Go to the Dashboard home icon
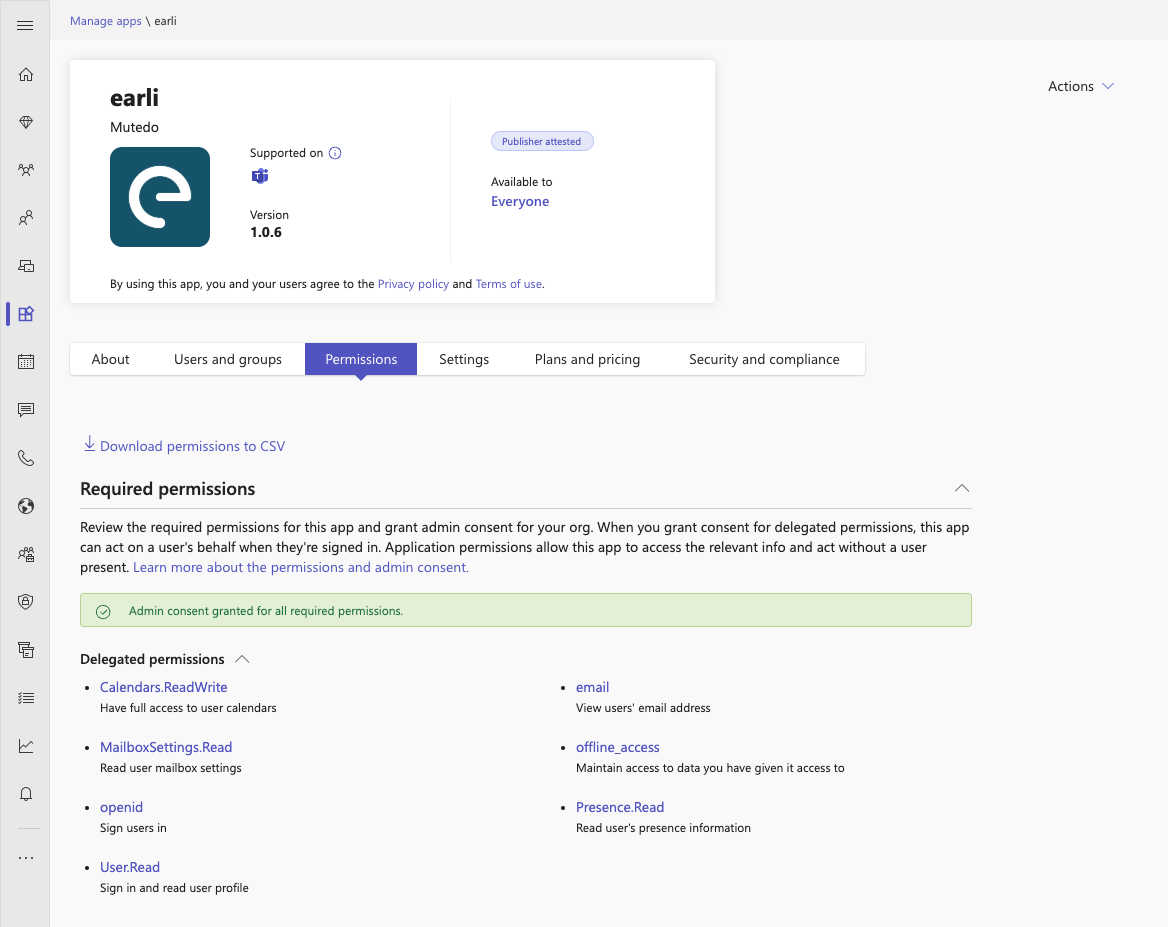1168x927 pixels. (x=25, y=75)
